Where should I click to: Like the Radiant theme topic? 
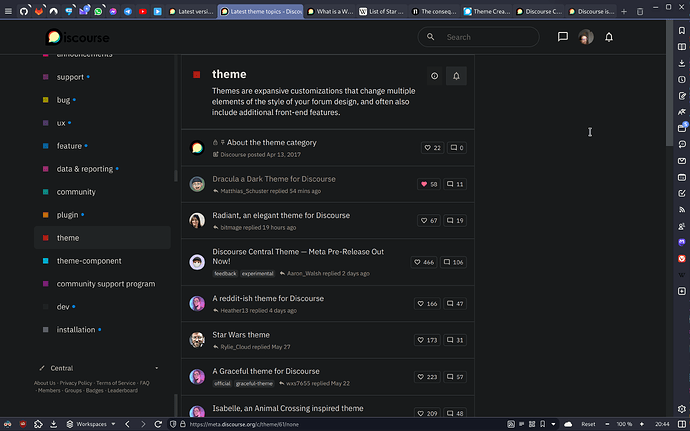pos(429,220)
